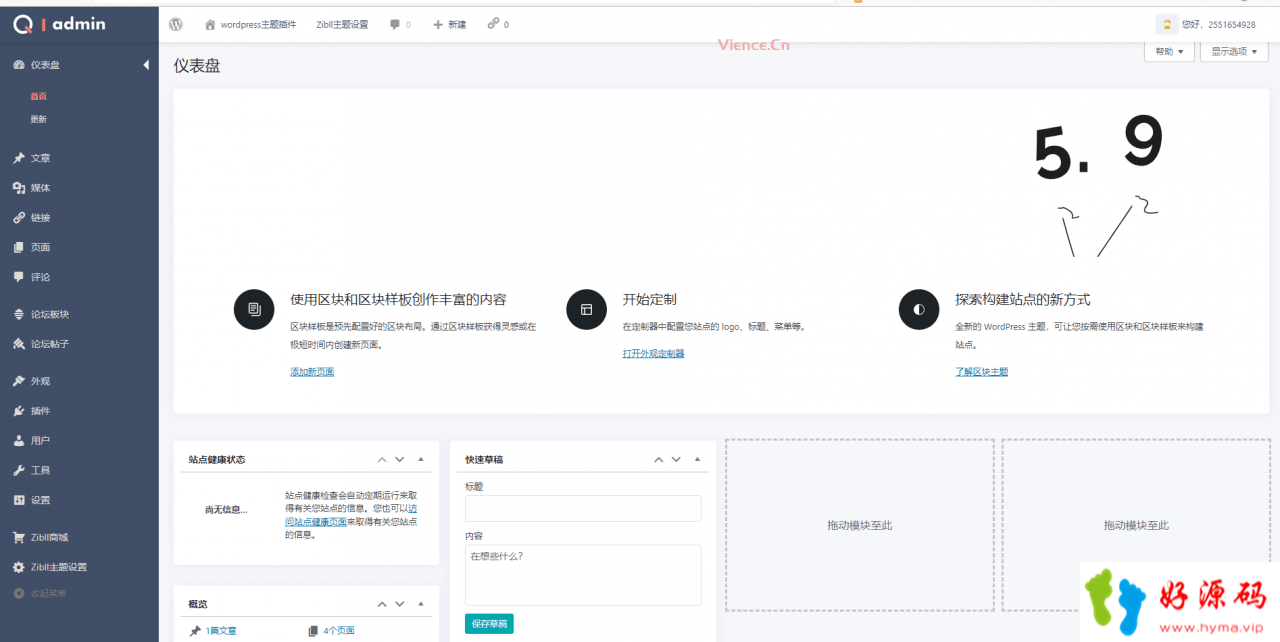Click the half-circle icon beside 探索构建站点的新方式
1280x642 pixels.
click(919, 309)
